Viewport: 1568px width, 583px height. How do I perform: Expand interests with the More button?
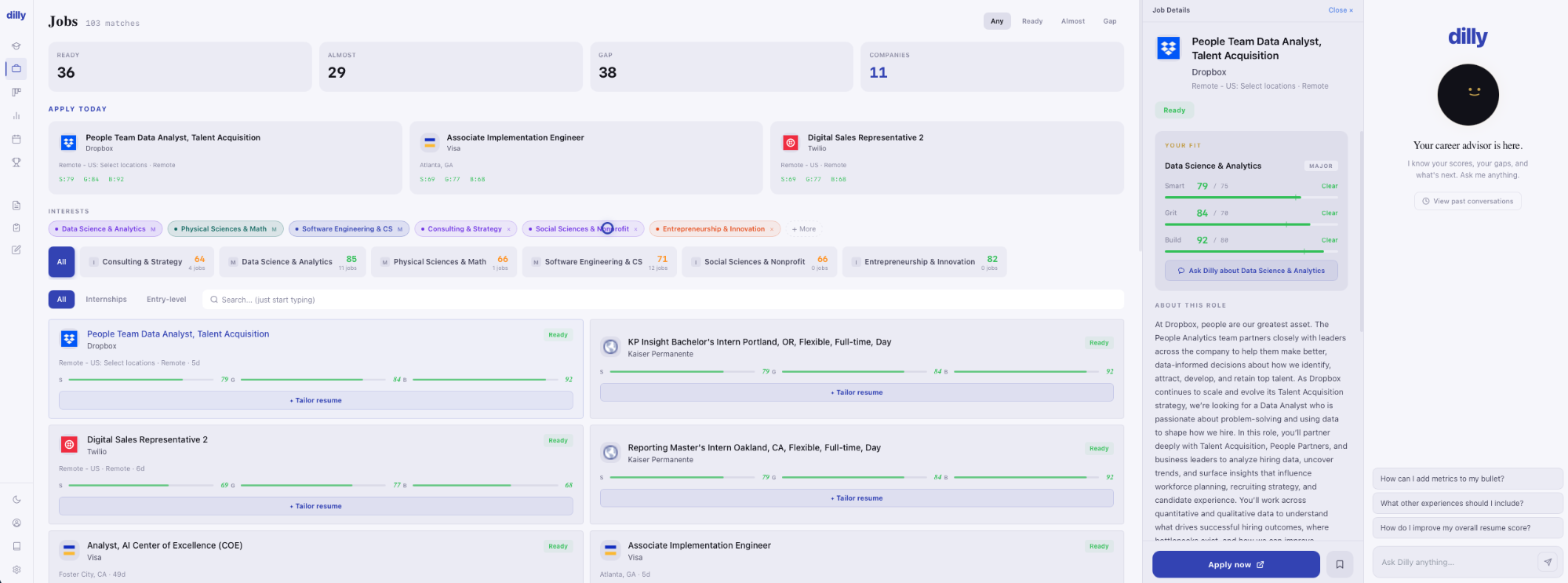pos(804,229)
